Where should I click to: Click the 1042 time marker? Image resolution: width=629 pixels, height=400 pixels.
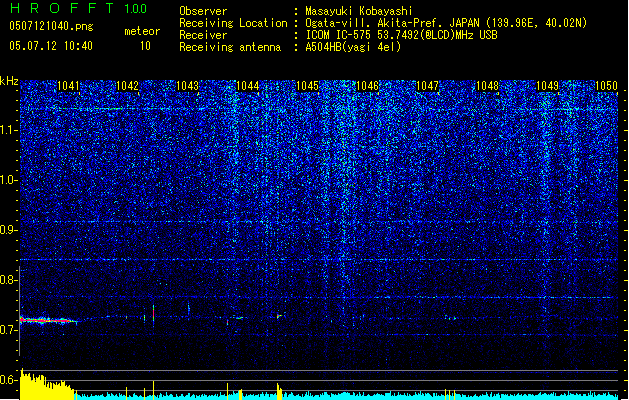tap(127, 86)
